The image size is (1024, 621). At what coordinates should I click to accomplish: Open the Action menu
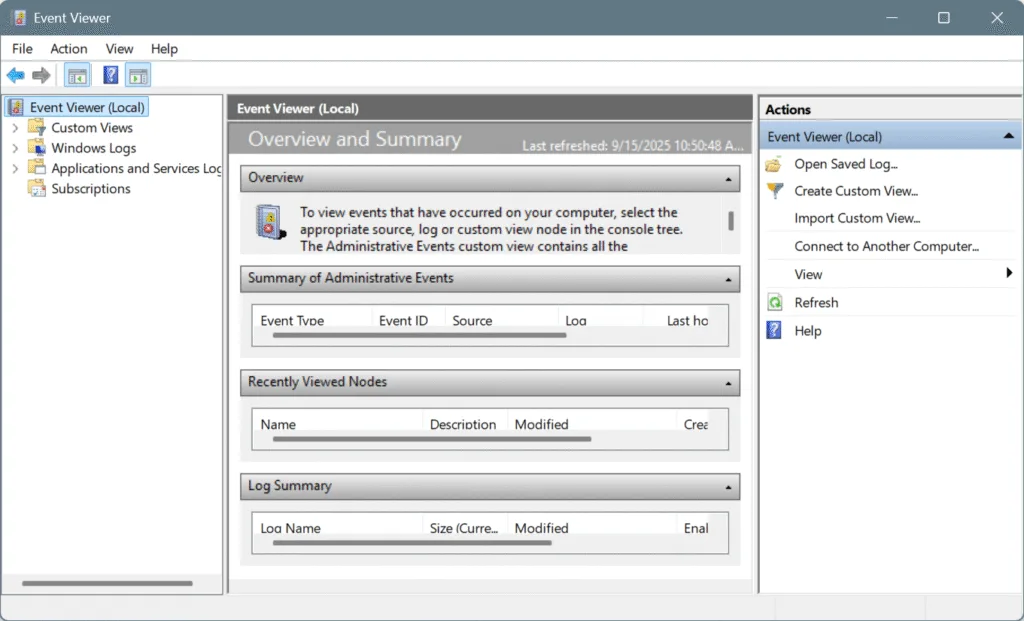click(68, 48)
